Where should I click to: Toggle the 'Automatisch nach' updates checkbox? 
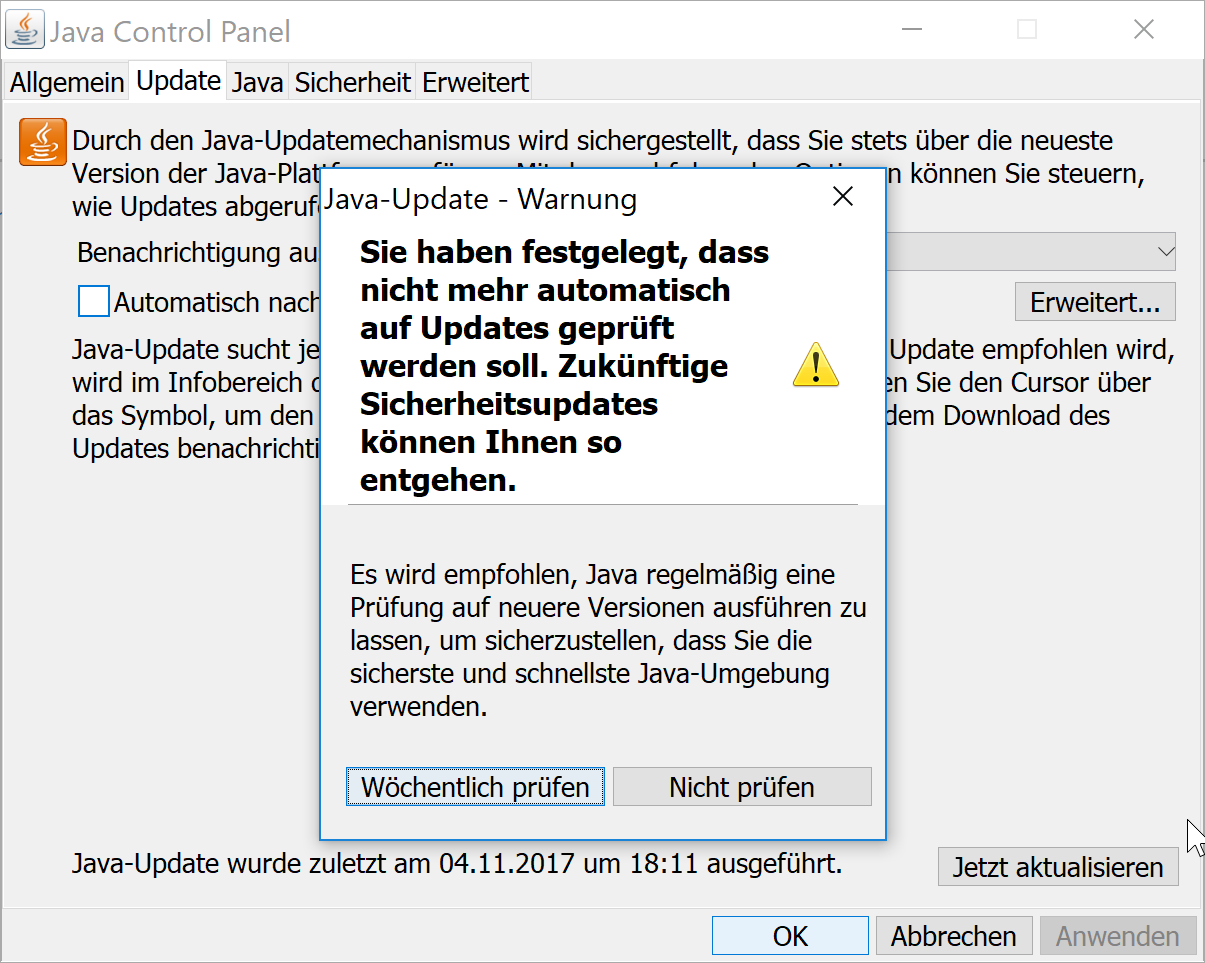click(94, 301)
